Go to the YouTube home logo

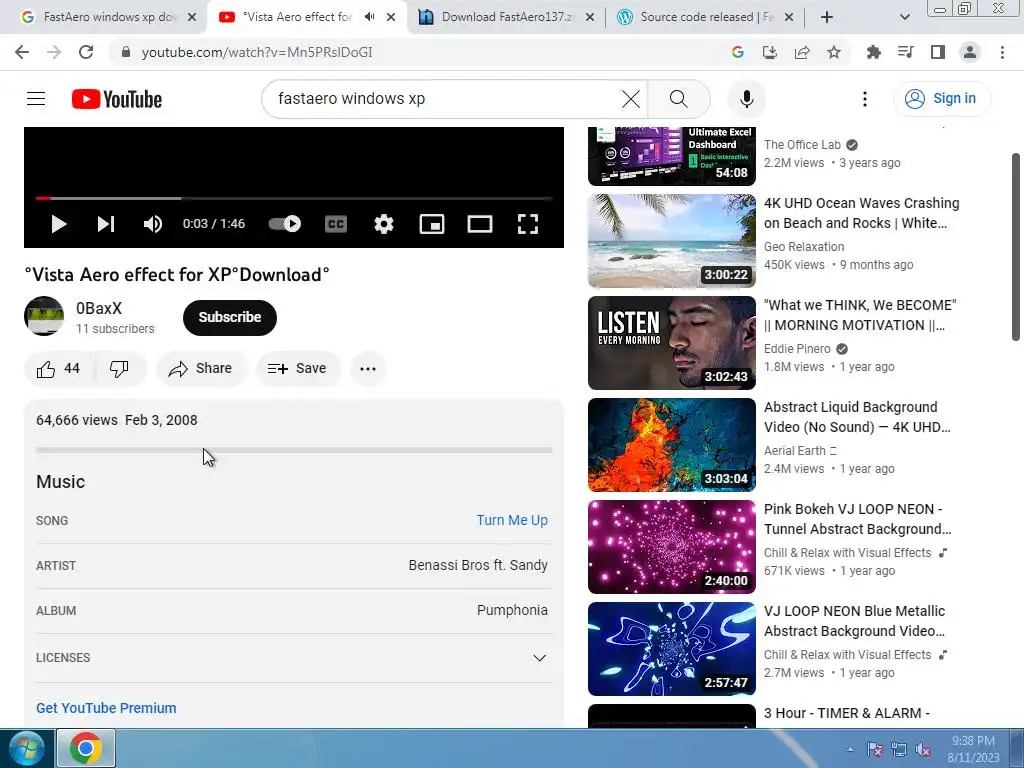(117, 99)
